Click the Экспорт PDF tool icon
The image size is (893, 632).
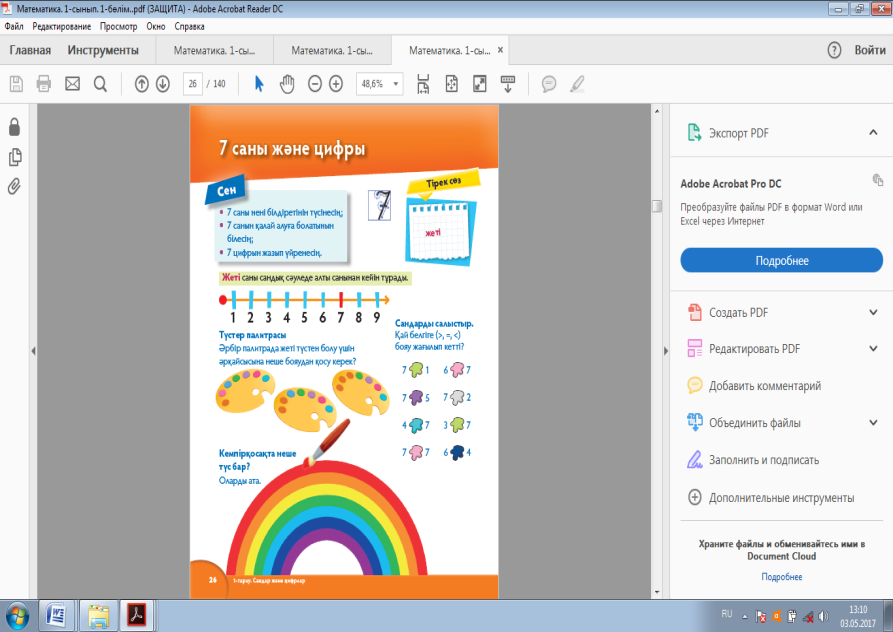click(x=694, y=132)
